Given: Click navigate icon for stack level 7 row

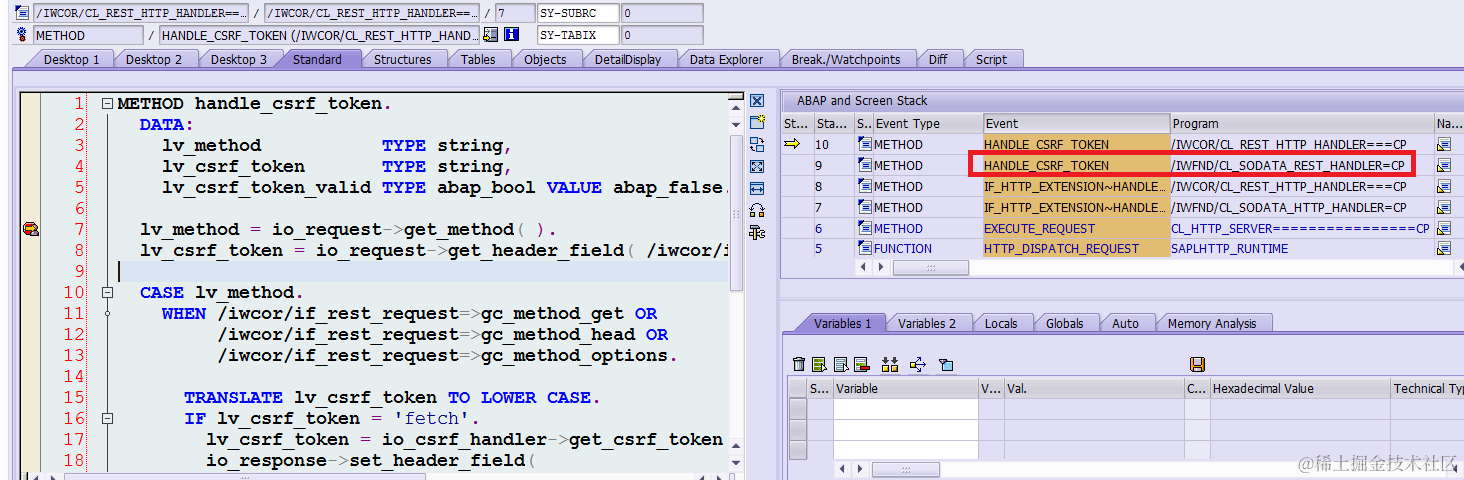Looking at the screenshot, I should 1443,208.
